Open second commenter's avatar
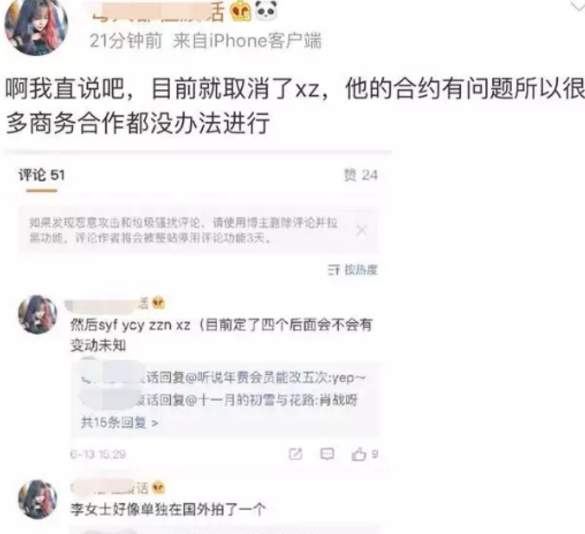The height and width of the screenshot is (534, 585). click(x=38, y=499)
